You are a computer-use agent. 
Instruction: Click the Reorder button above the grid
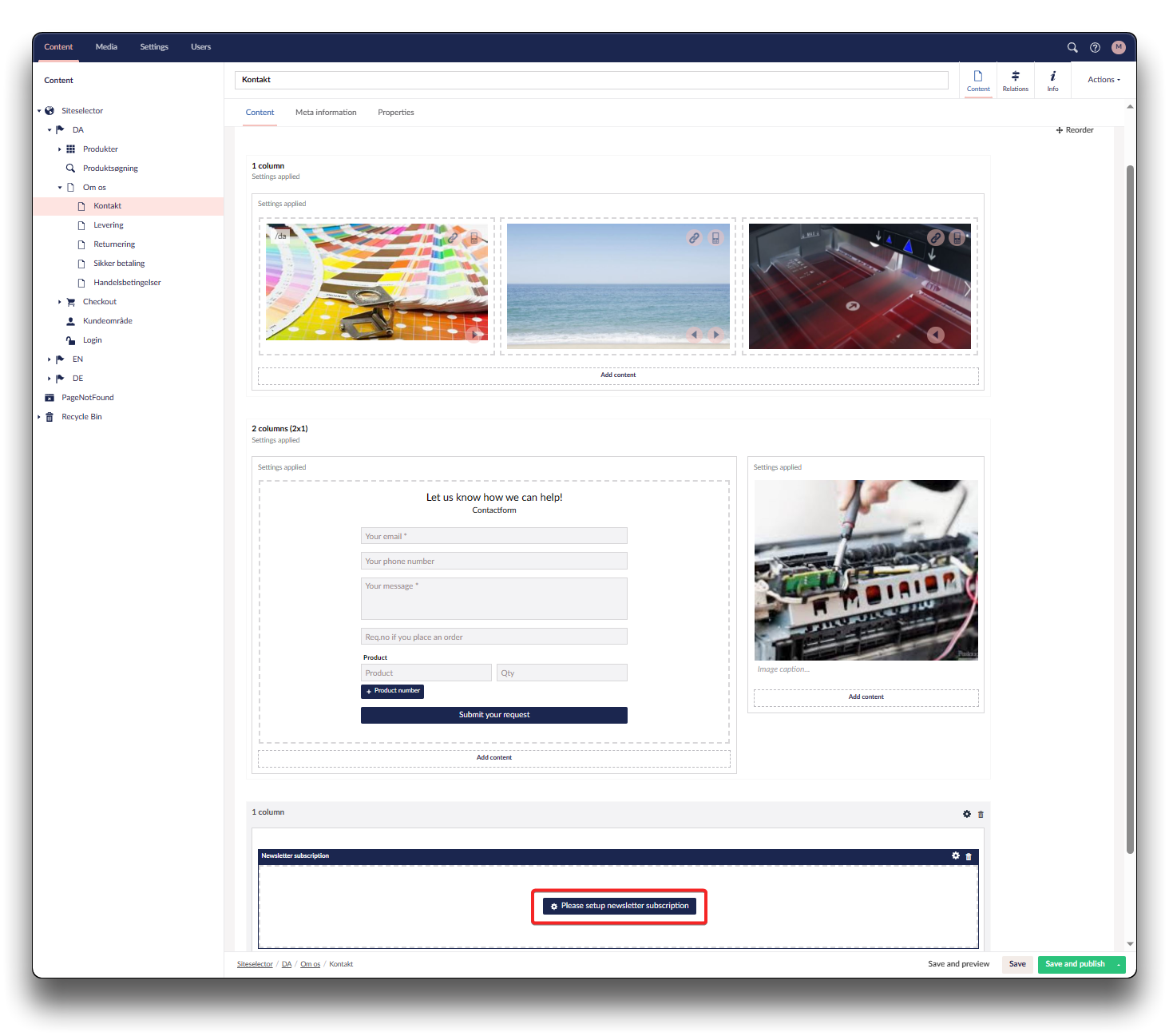click(1075, 130)
